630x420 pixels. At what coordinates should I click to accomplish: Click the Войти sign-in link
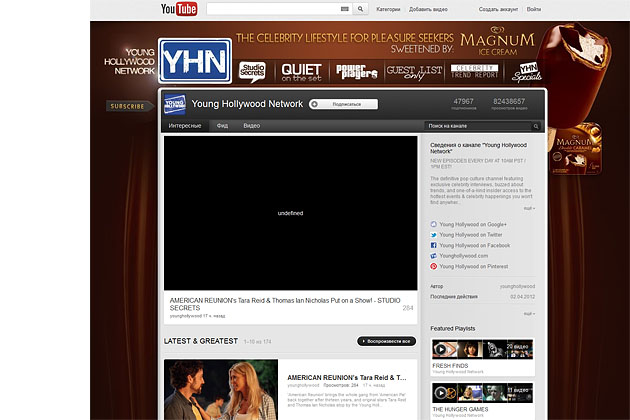(534, 10)
